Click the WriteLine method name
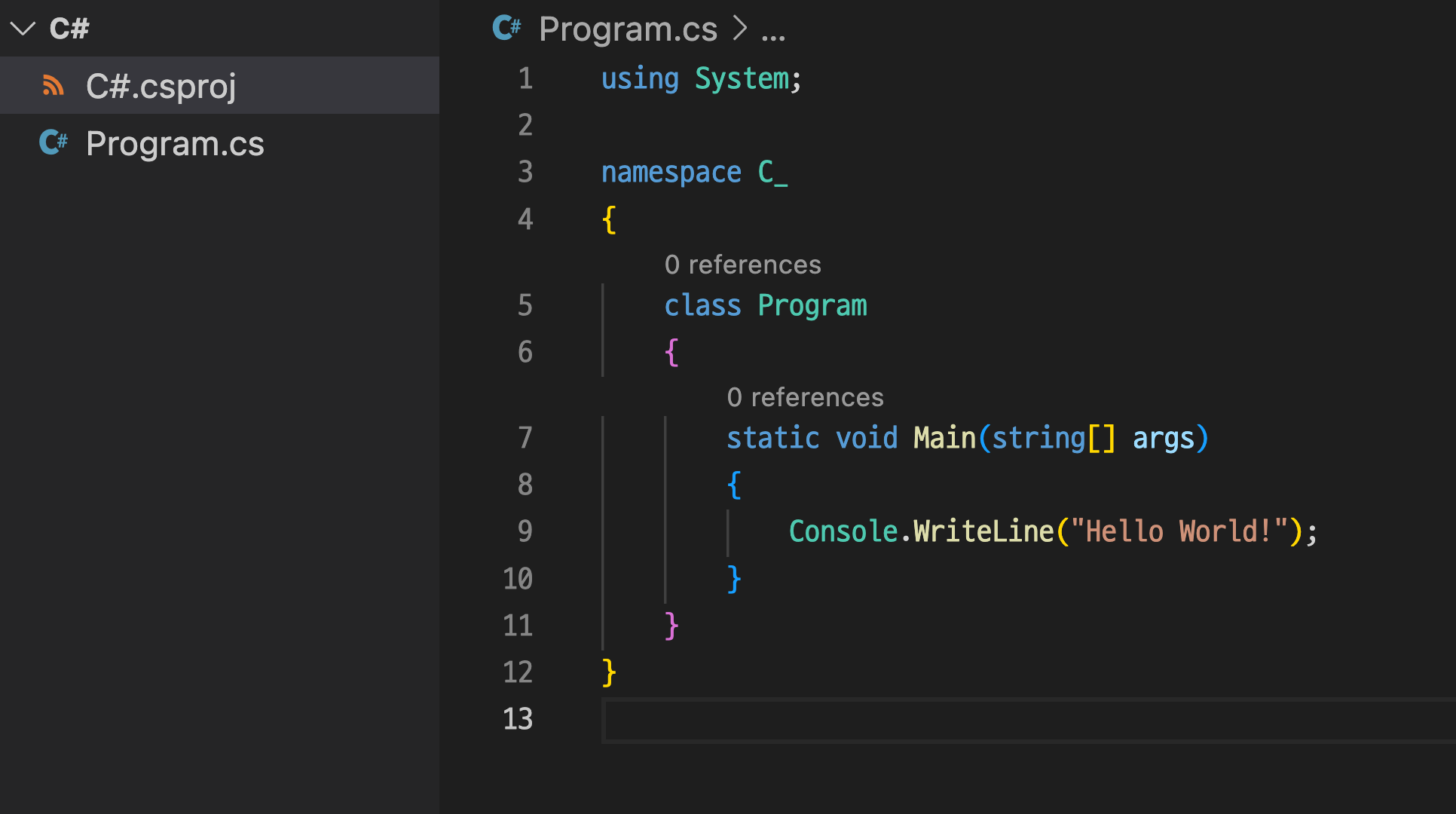1456x814 pixels. click(x=983, y=531)
